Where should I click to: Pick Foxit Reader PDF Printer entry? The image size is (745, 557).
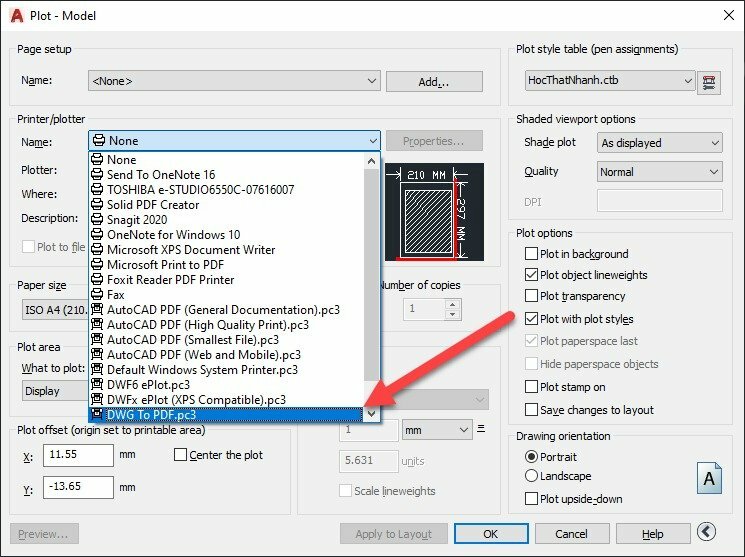171,280
